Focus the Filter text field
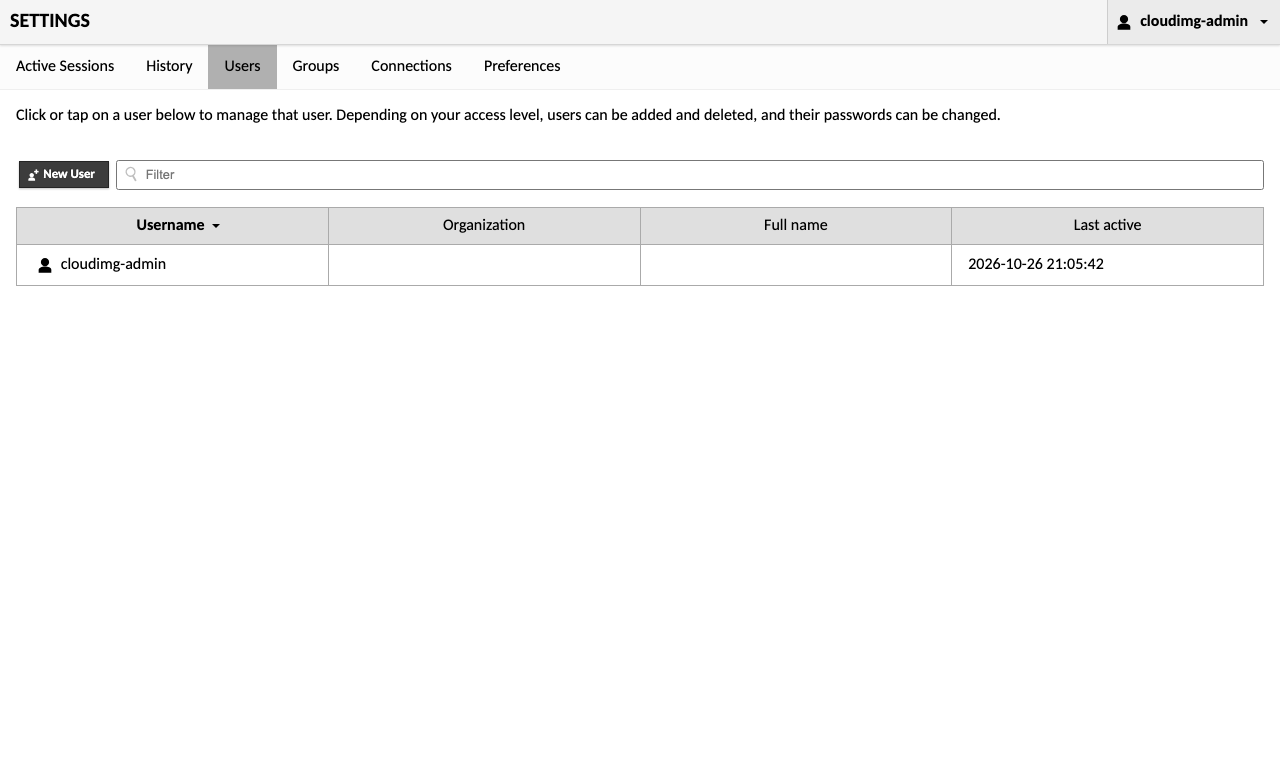Viewport: 1280px width, 760px height. 690,175
